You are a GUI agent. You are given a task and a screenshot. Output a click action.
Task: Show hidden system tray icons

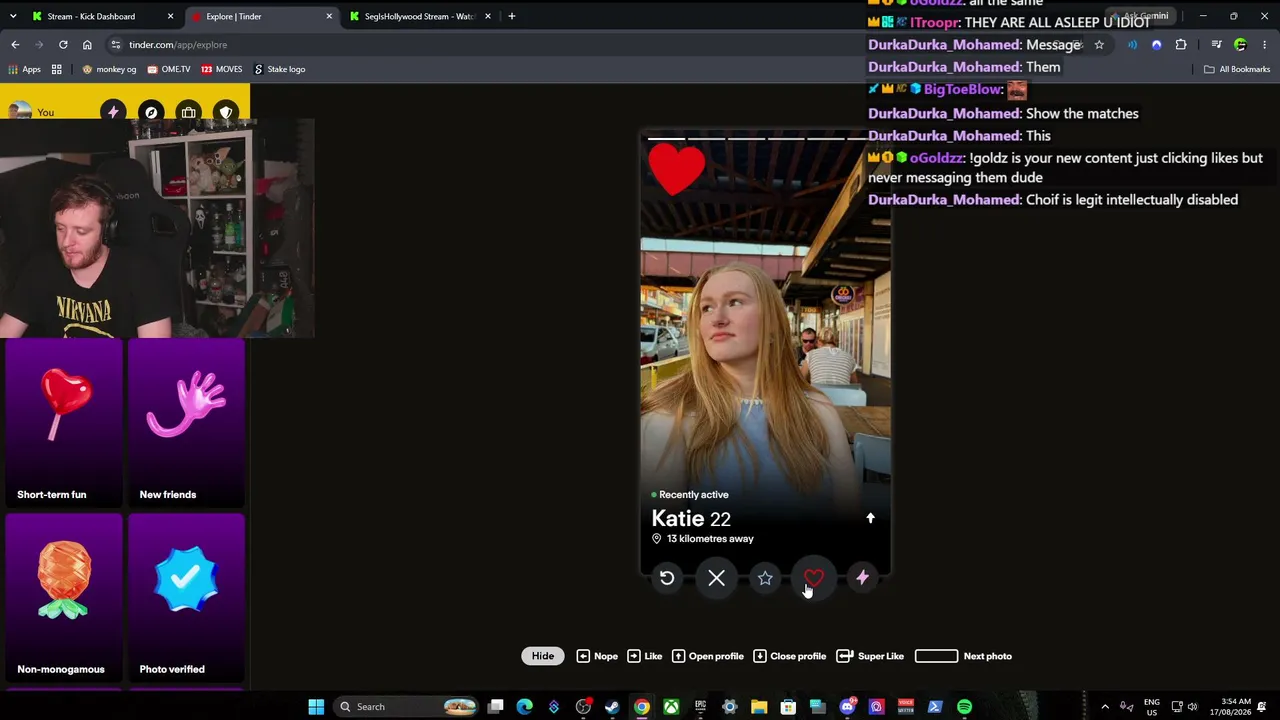click(x=1105, y=707)
